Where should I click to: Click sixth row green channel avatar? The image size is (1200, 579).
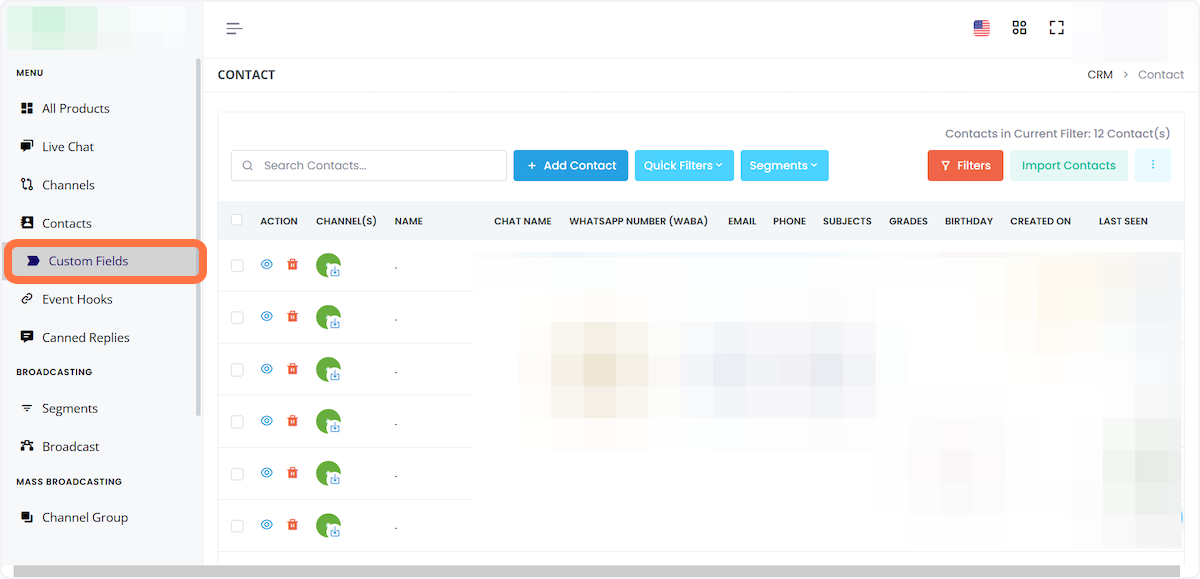(x=329, y=525)
